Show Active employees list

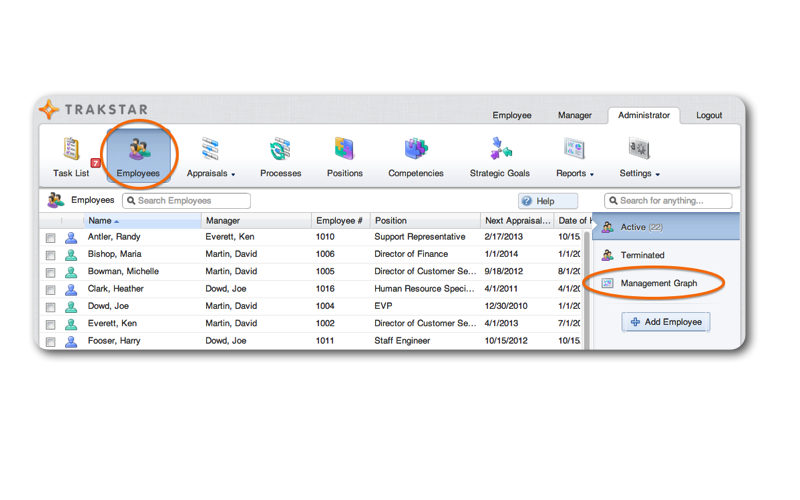(666, 227)
